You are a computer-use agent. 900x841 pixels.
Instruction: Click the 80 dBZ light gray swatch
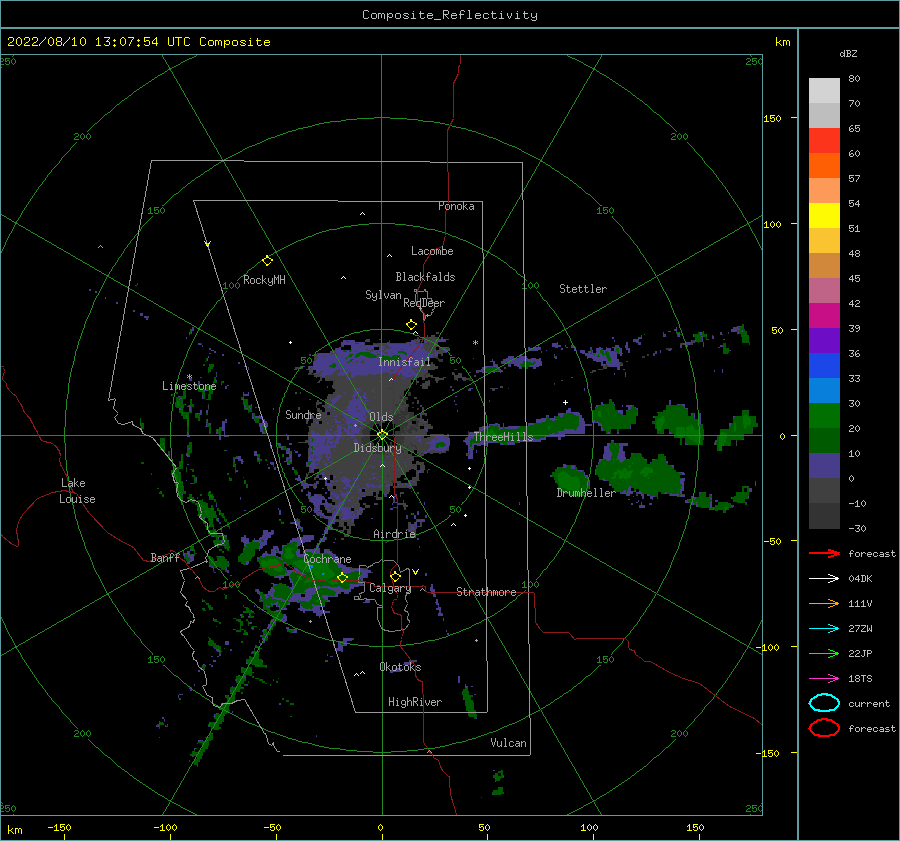click(x=824, y=90)
